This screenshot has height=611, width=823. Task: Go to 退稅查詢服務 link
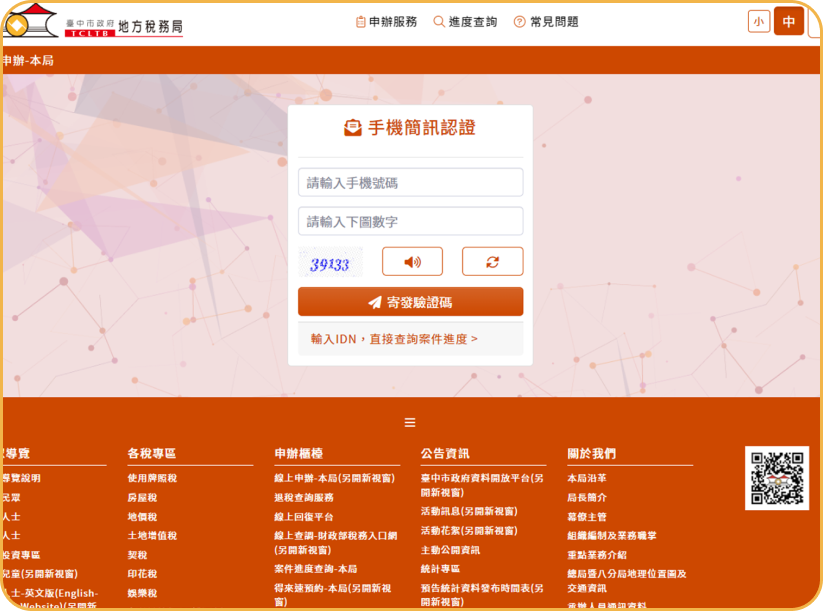pyautogui.click(x=304, y=498)
